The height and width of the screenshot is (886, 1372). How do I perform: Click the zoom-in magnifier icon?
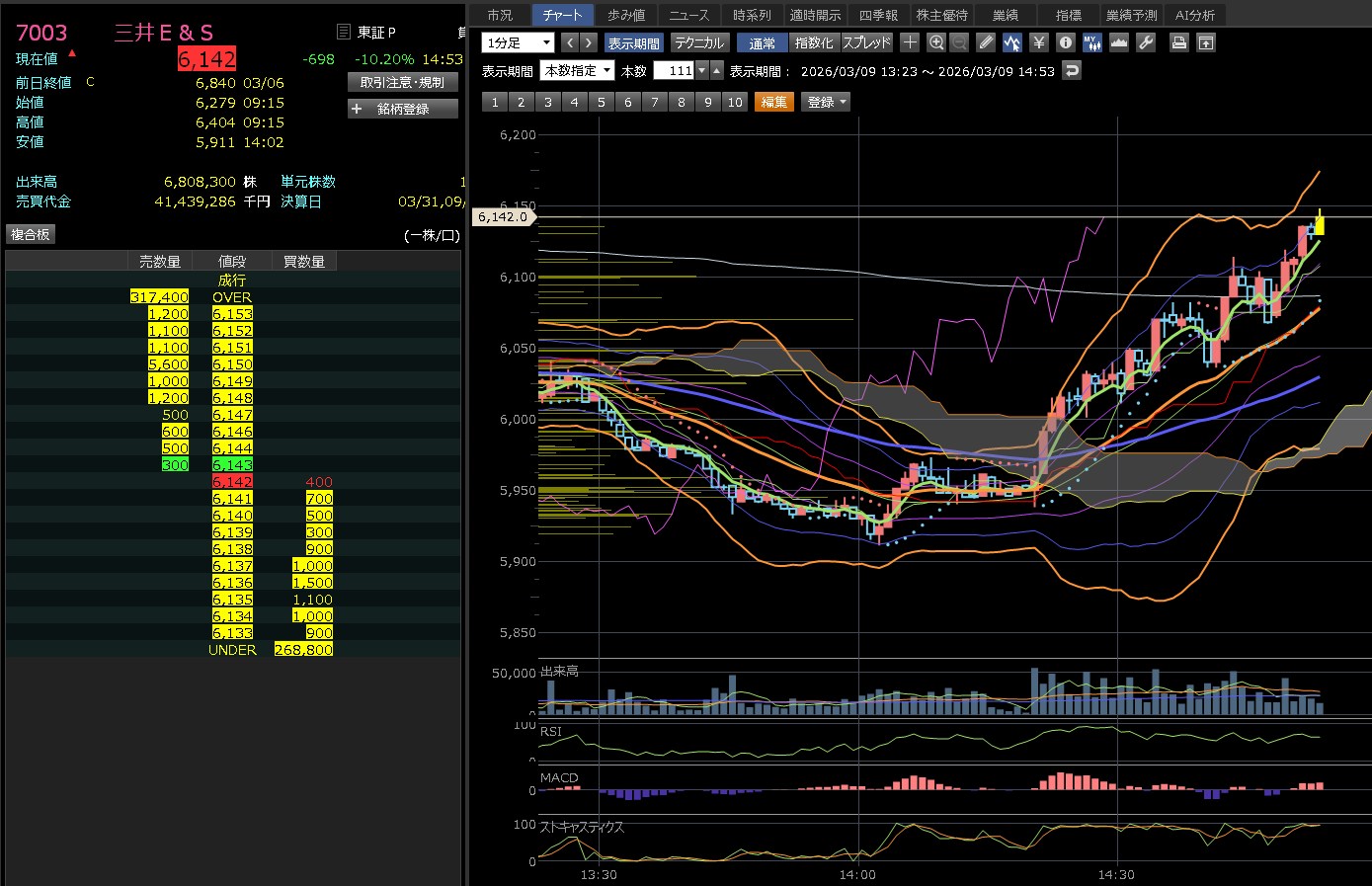point(936,42)
